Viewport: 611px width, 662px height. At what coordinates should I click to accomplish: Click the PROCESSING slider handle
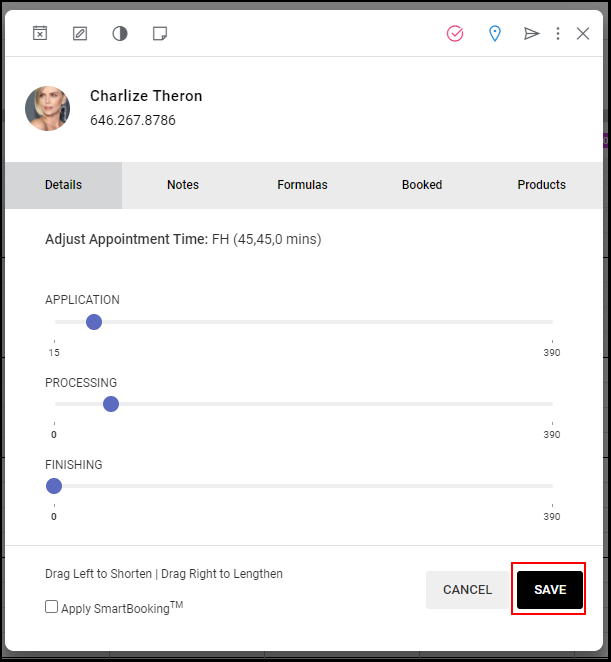pyautogui.click(x=111, y=404)
